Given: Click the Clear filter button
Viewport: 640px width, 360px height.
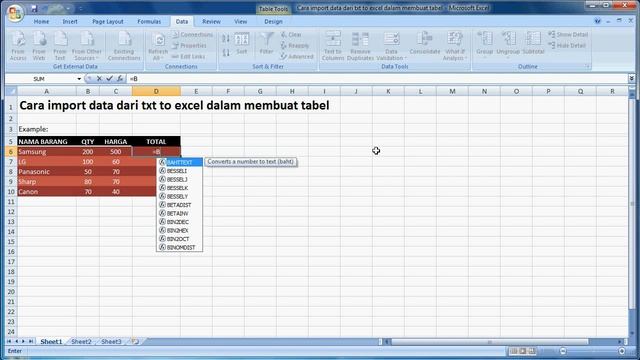Looking at the screenshot, I should click(291, 35).
